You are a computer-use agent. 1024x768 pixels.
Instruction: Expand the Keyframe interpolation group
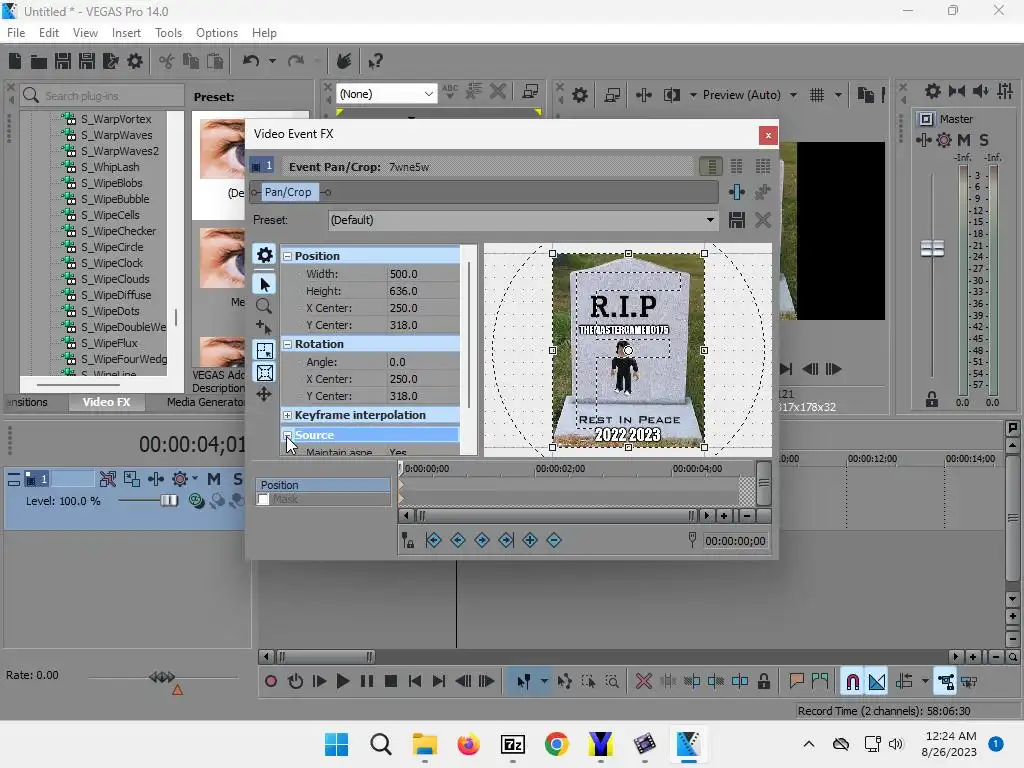click(x=287, y=415)
